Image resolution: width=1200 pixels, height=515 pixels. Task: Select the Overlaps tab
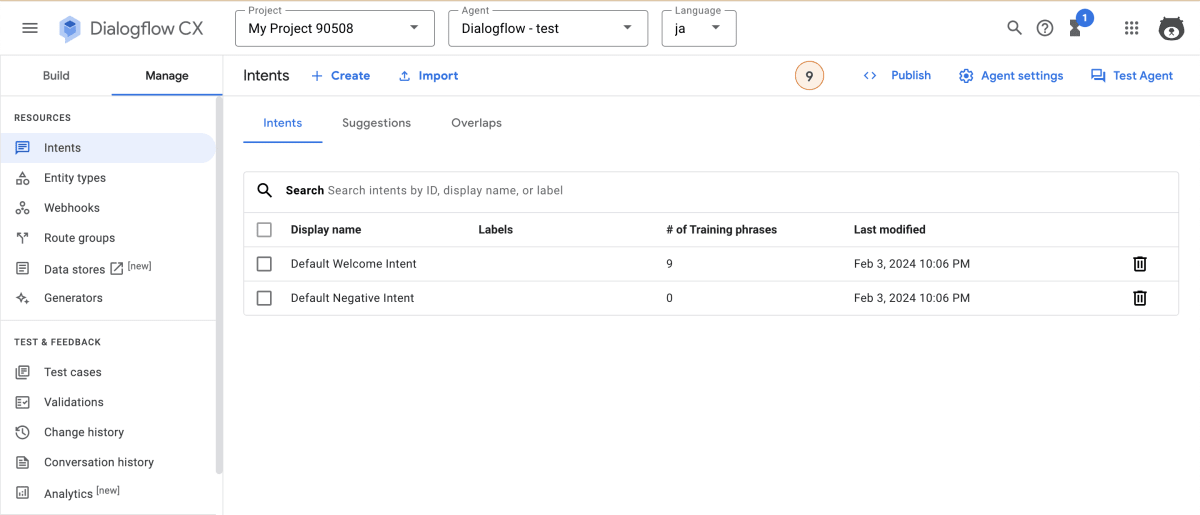[476, 123]
